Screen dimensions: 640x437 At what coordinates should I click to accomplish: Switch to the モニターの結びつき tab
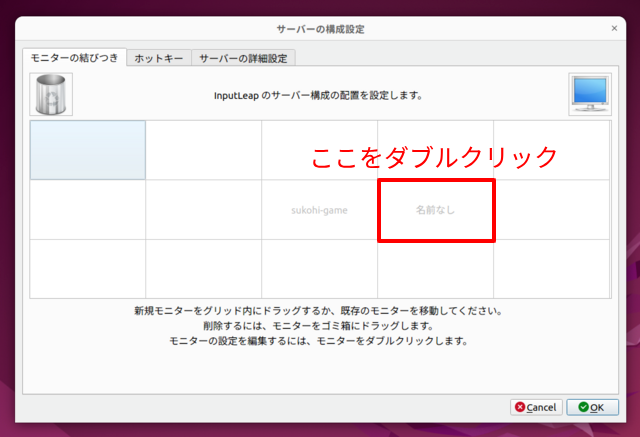(75, 58)
